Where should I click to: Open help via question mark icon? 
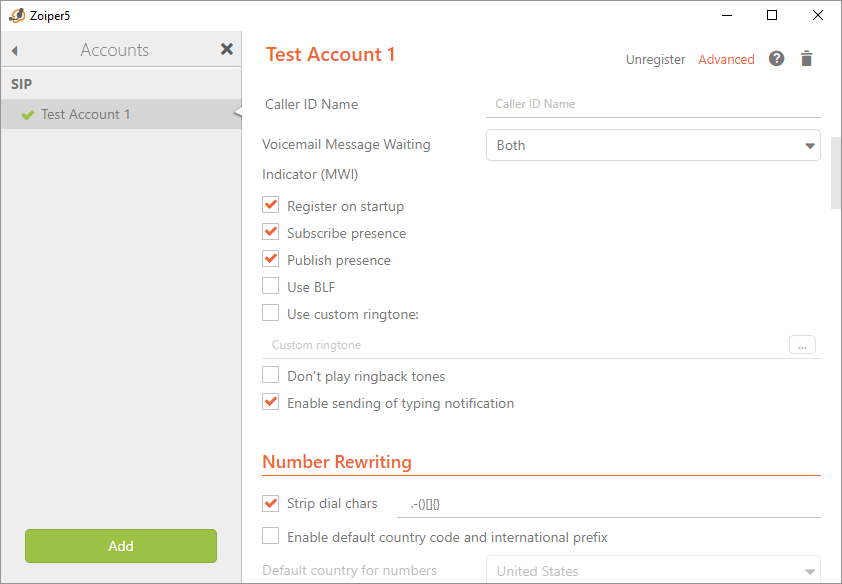776,59
